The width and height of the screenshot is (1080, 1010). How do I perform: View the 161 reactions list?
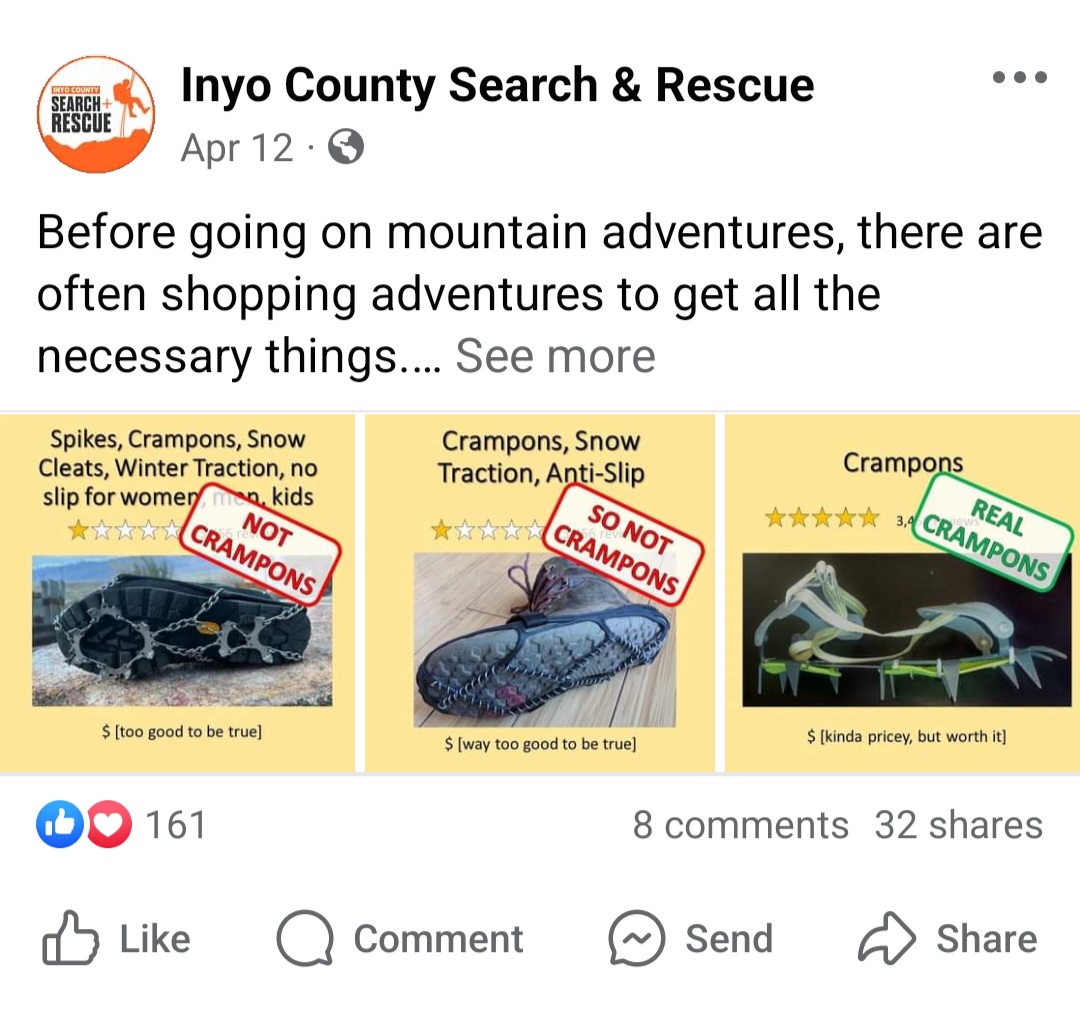(176, 825)
